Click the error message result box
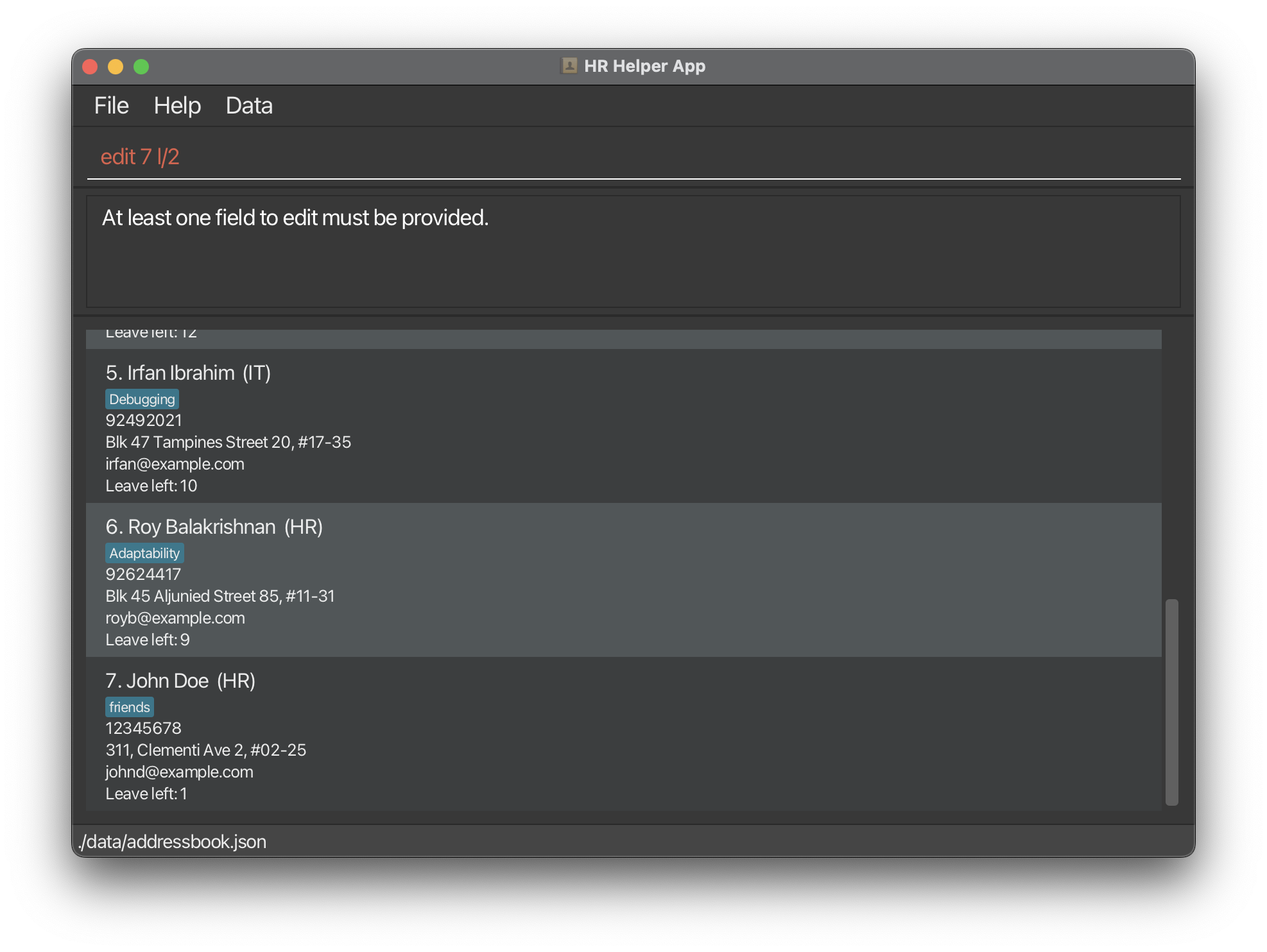Image resolution: width=1267 pixels, height=952 pixels. [633, 251]
